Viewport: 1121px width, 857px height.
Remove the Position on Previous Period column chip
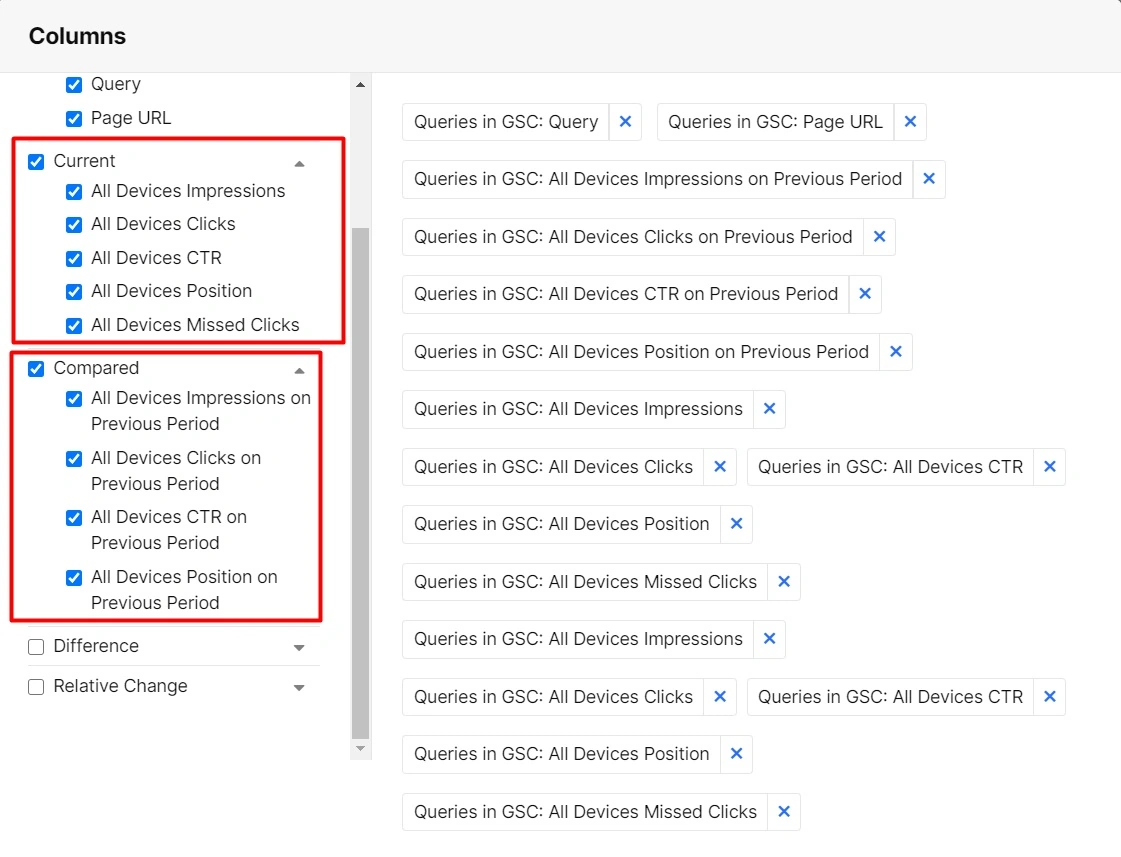[x=895, y=352]
